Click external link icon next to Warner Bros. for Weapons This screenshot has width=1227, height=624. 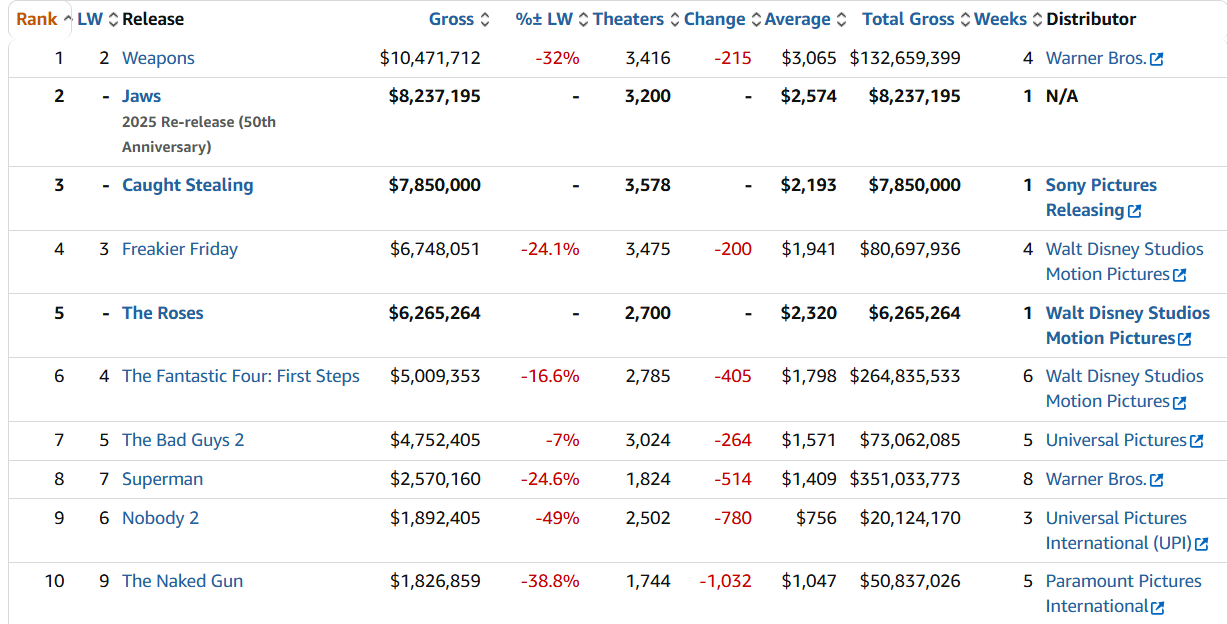[x=1156, y=59]
